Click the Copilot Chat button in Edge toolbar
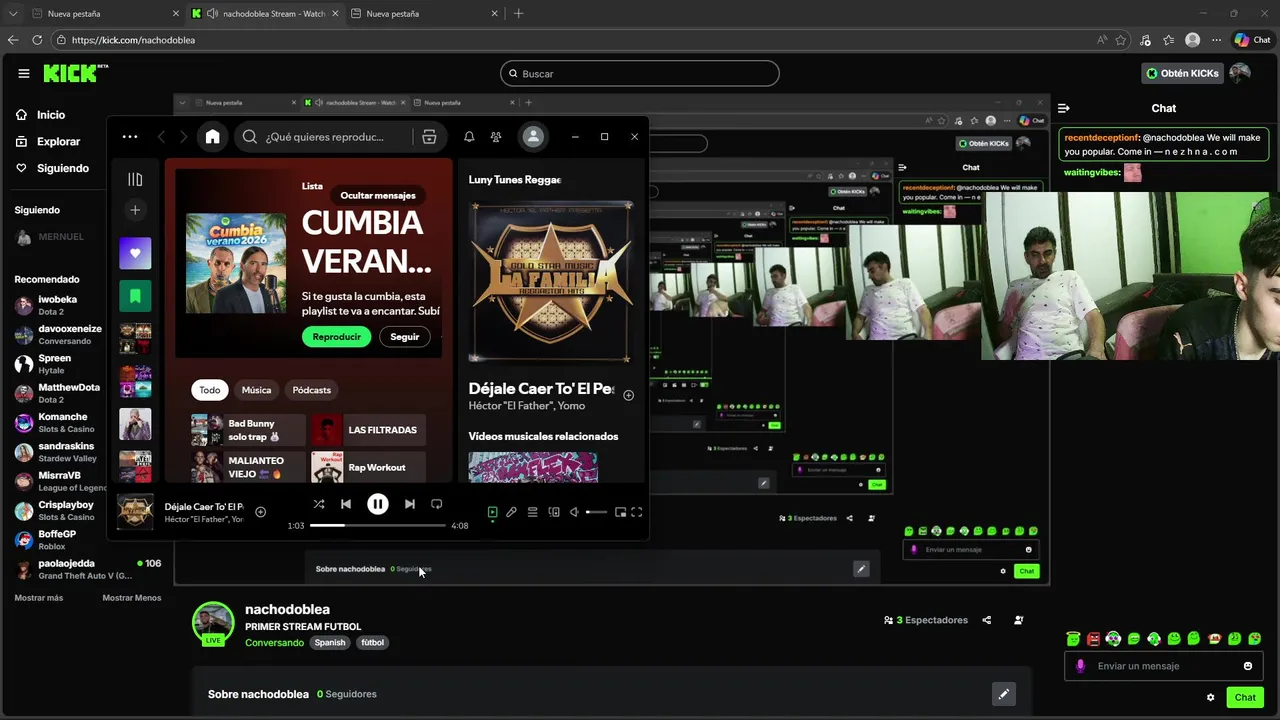Image resolution: width=1280 pixels, height=720 pixels. pyautogui.click(x=1251, y=40)
